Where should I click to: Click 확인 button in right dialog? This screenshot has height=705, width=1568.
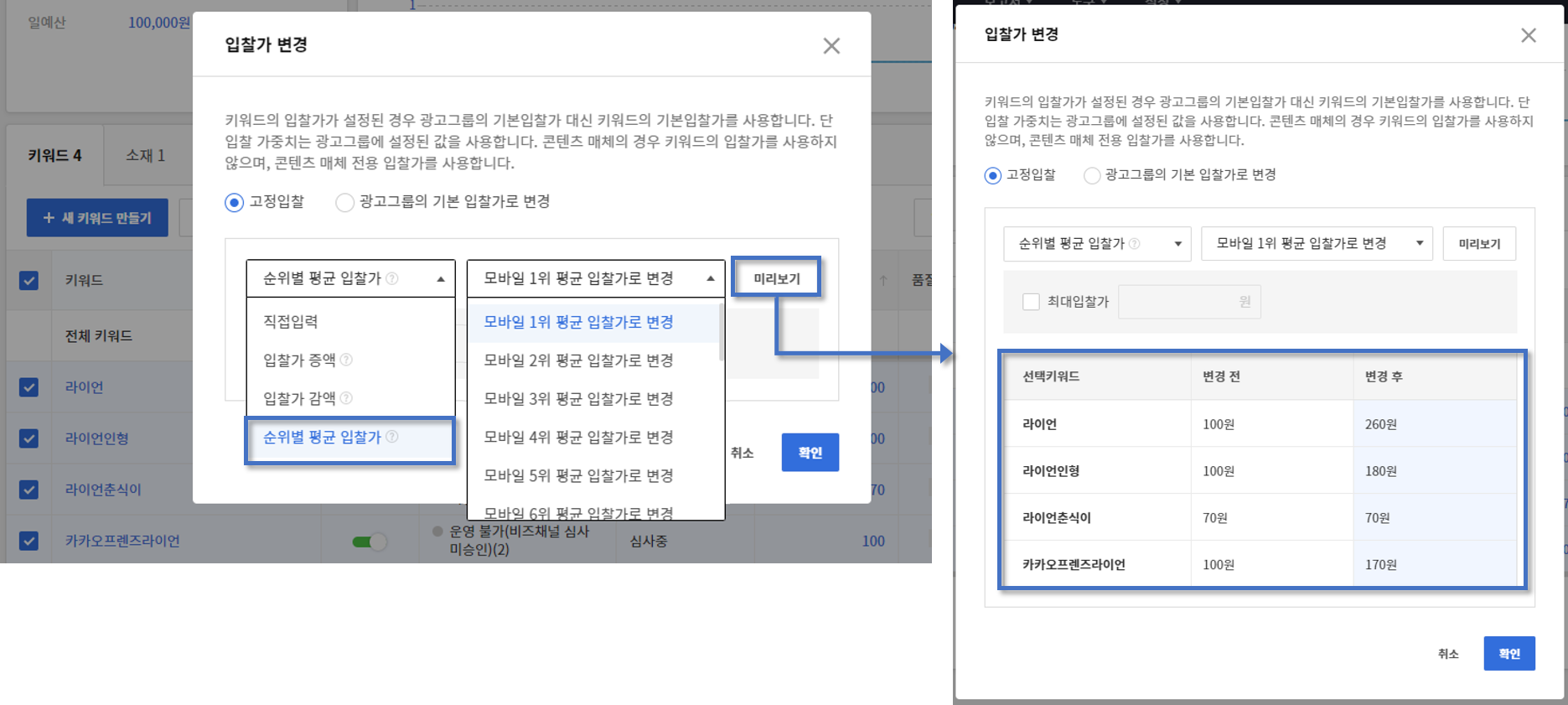pos(1508,654)
